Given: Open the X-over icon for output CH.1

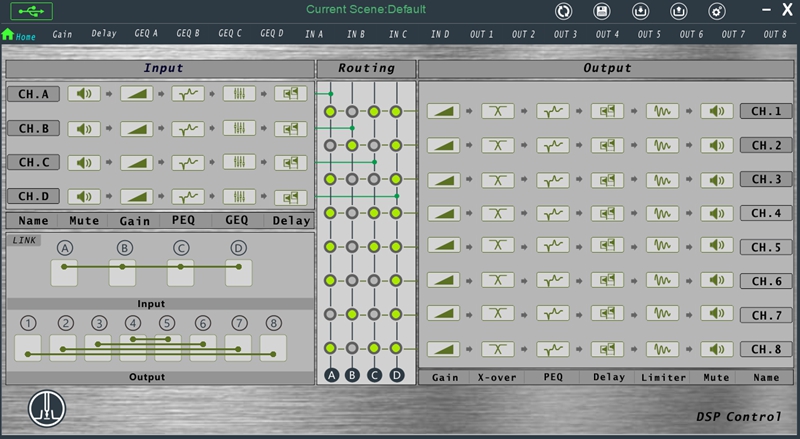Looking at the screenshot, I should 497,111.
